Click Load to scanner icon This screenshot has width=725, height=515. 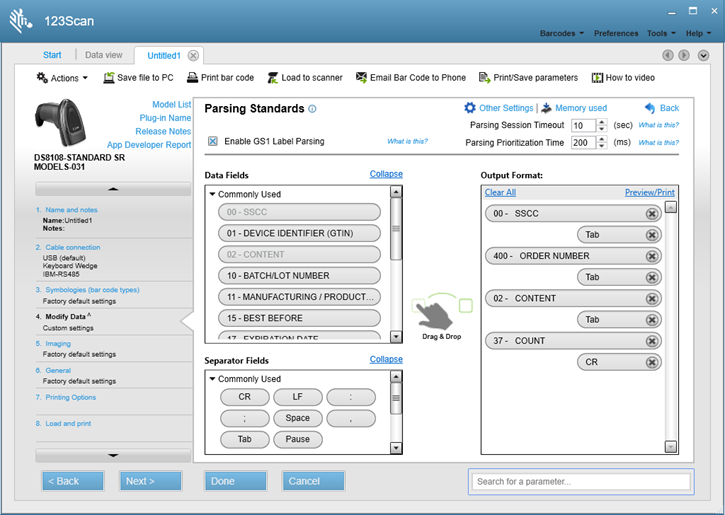(x=273, y=78)
